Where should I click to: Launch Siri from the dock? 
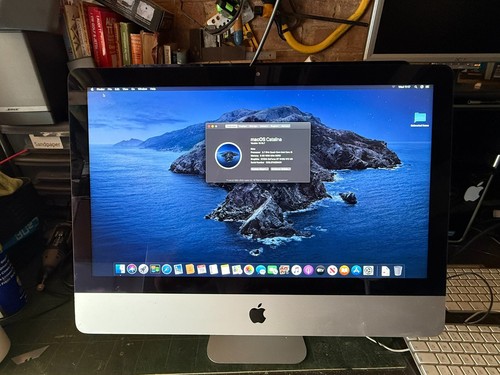(132, 269)
